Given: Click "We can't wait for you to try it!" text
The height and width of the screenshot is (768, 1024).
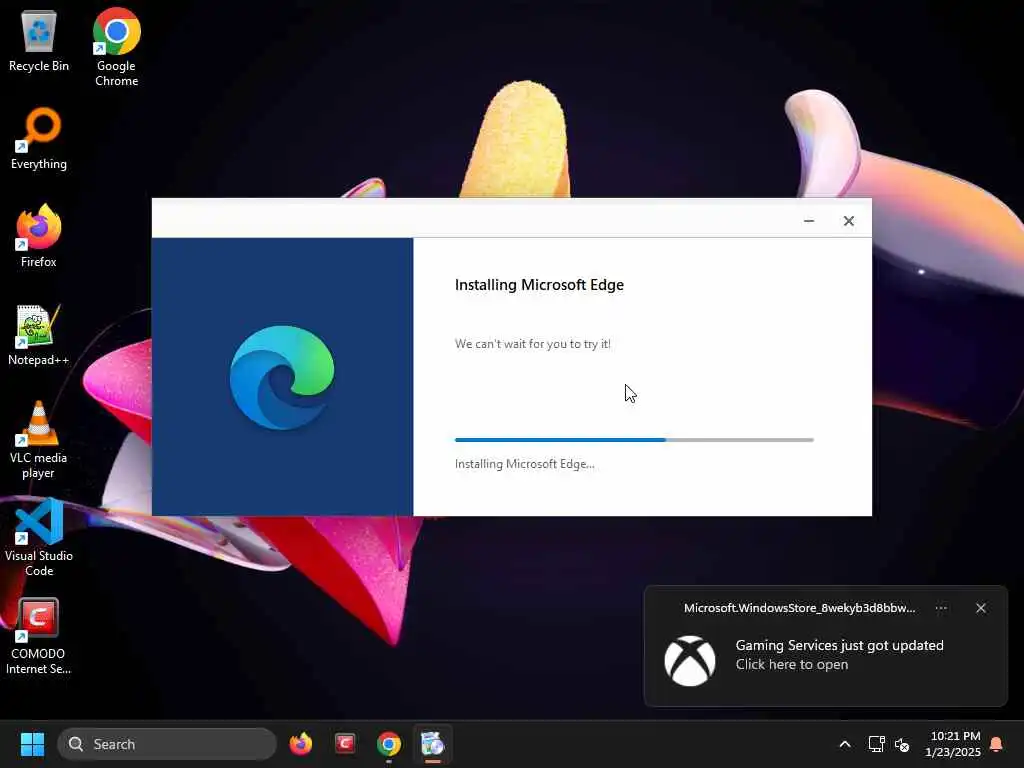Looking at the screenshot, I should pyautogui.click(x=533, y=344).
